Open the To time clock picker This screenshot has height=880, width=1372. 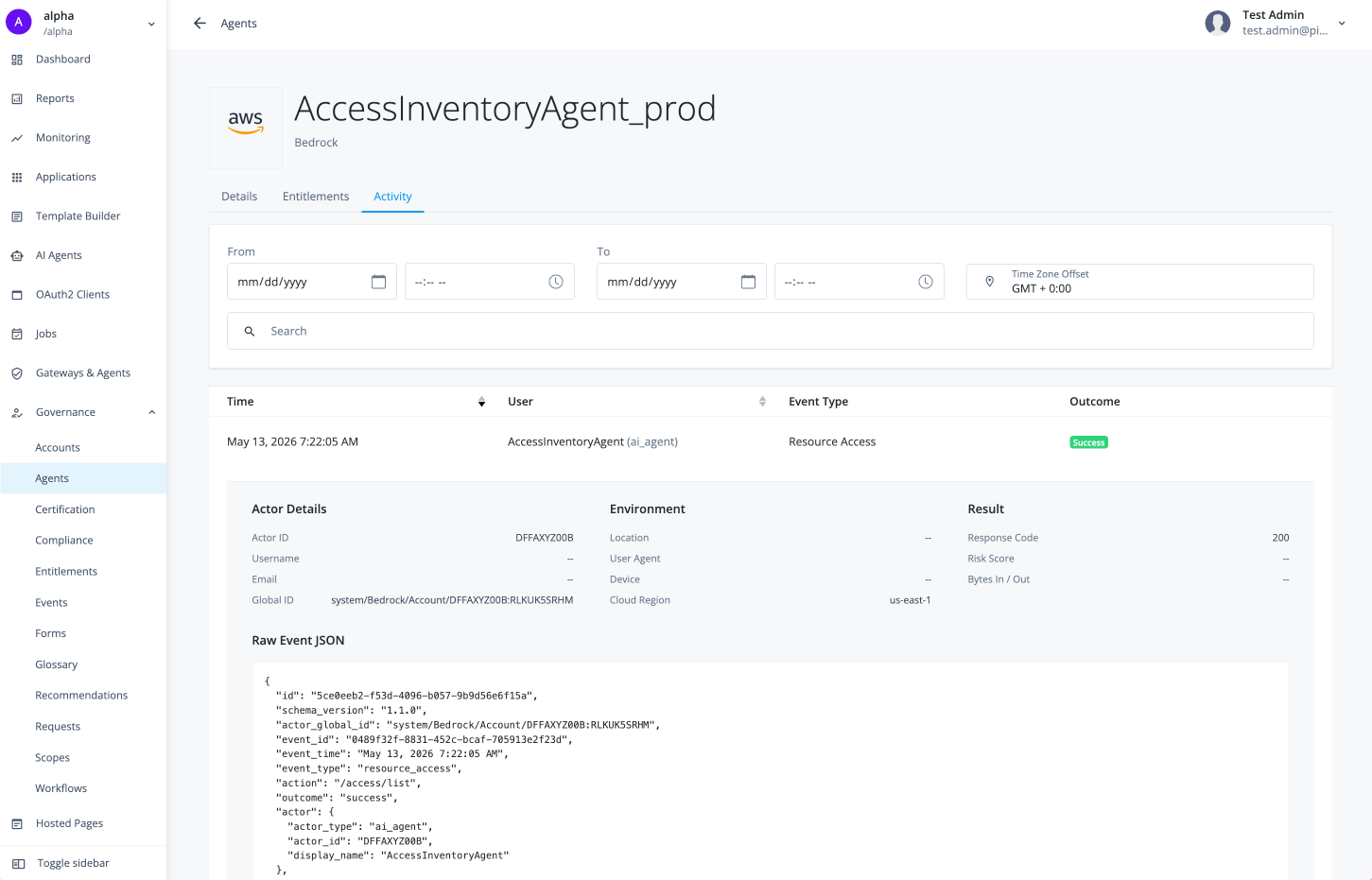click(926, 282)
